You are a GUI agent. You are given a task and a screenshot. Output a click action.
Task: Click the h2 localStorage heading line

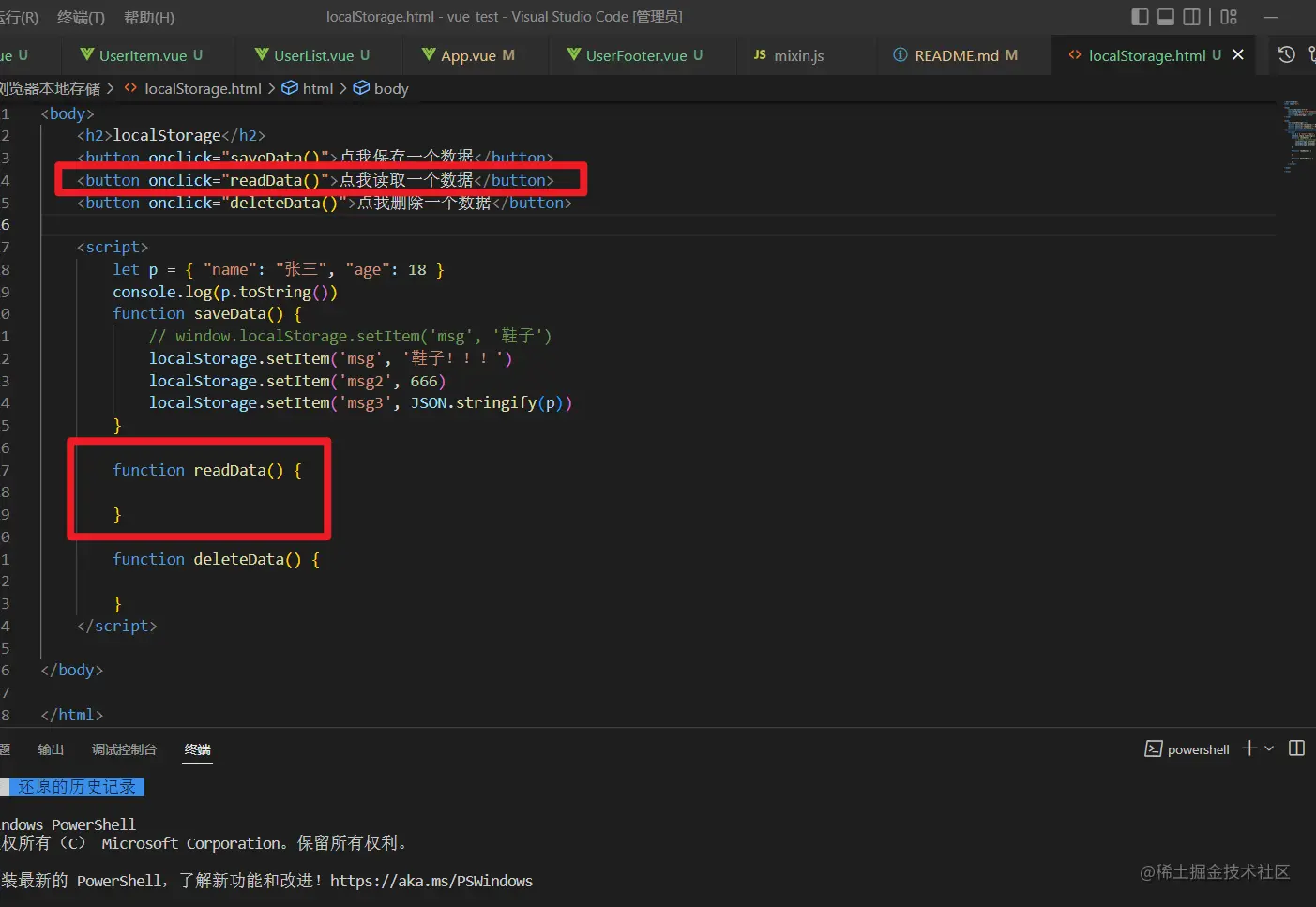[171, 136]
